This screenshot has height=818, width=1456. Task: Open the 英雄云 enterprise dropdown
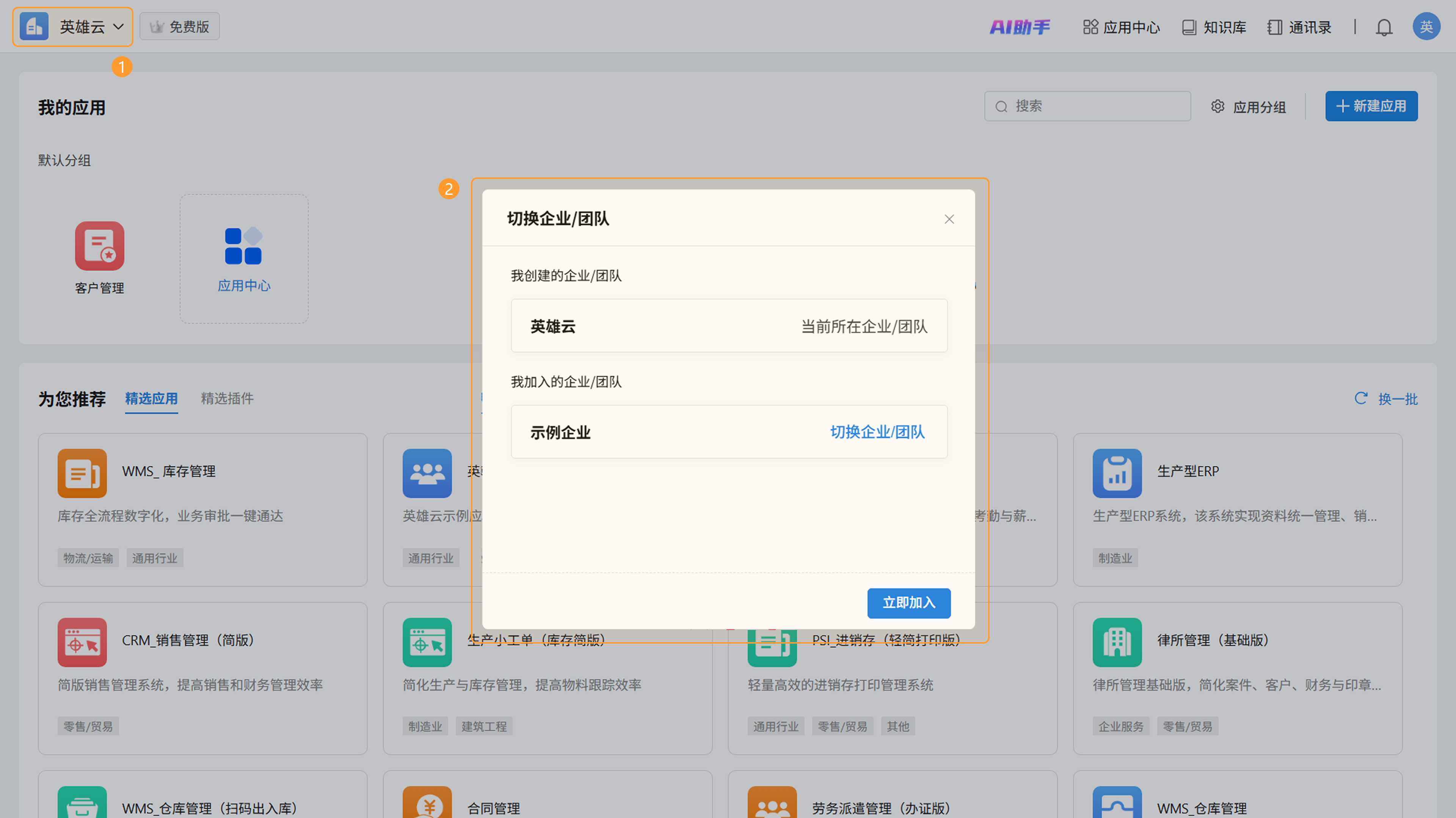point(73,27)
